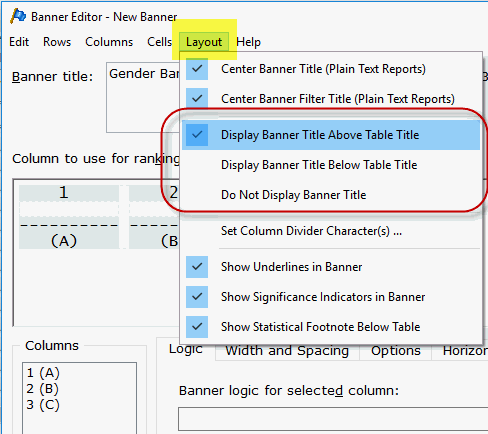Choose Display Banner Title Below Table Title
The height and width of the screenshot is (434, 488).
[331, 165]
